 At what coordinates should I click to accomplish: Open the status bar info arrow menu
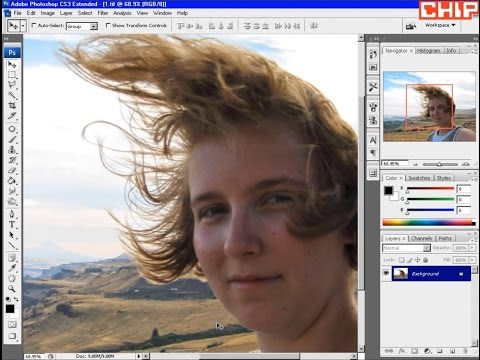click(x=139, y=356)
